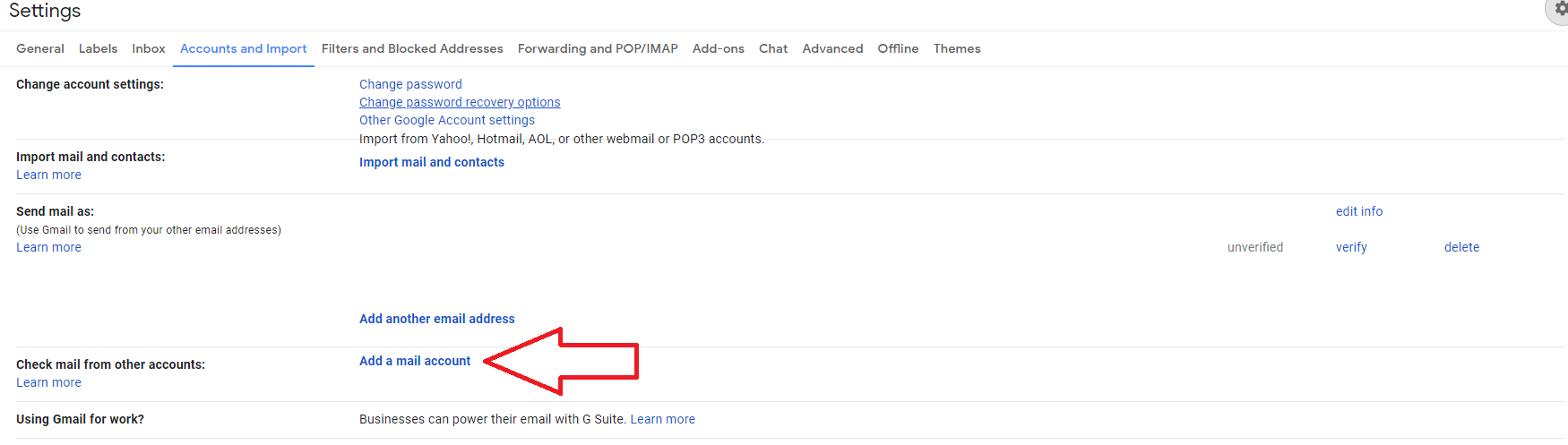
Task: Switch to the General tab
Action: [x=40, y=48]
